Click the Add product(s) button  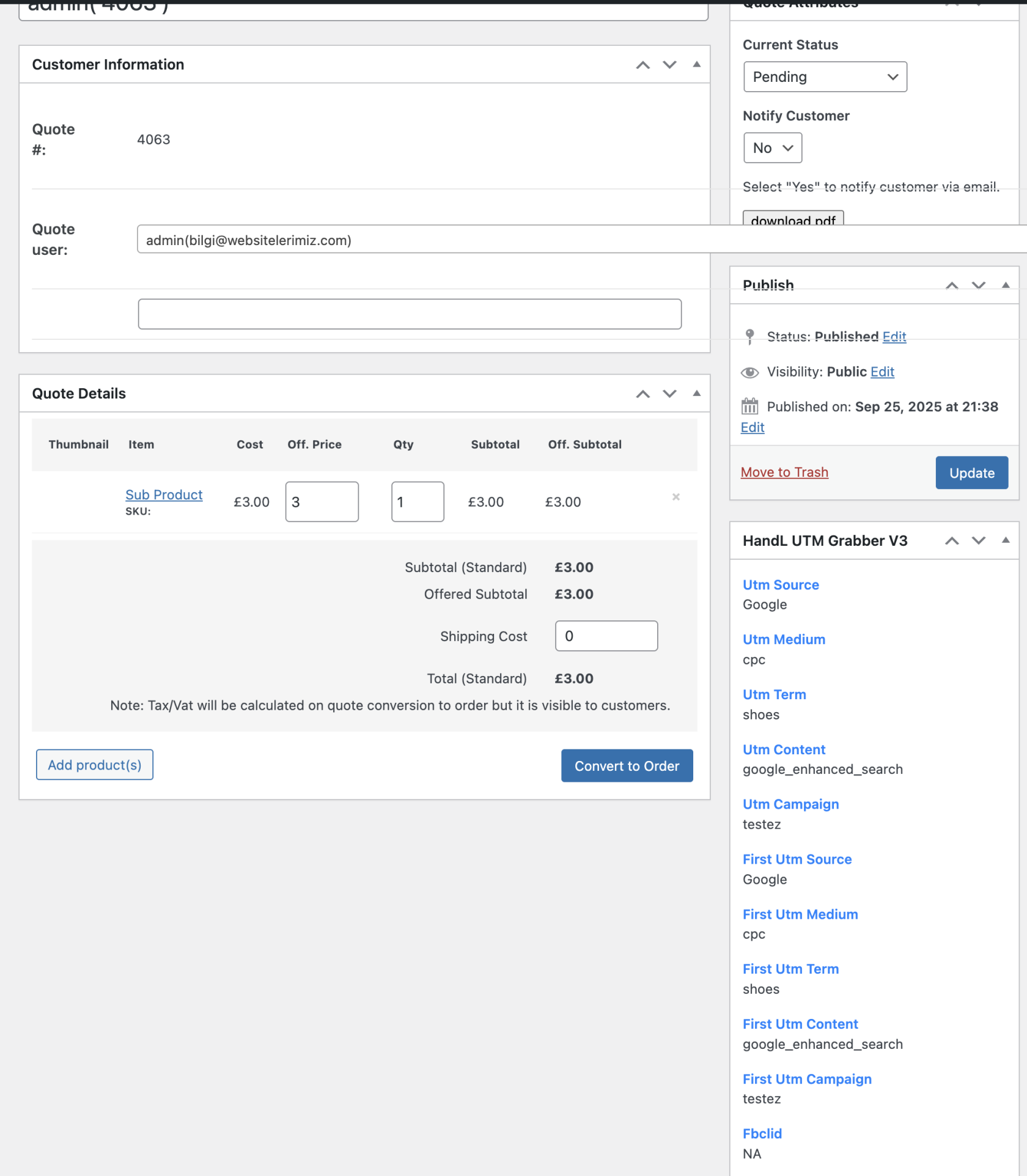coord(95,765)
